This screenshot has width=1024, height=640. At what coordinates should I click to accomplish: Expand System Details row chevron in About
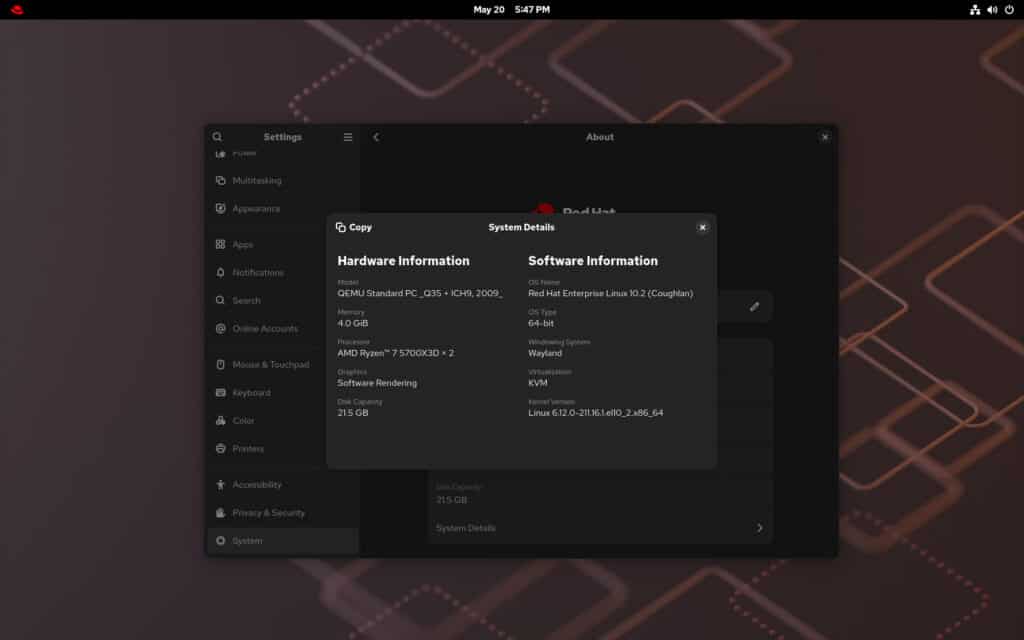click(760, 528)
